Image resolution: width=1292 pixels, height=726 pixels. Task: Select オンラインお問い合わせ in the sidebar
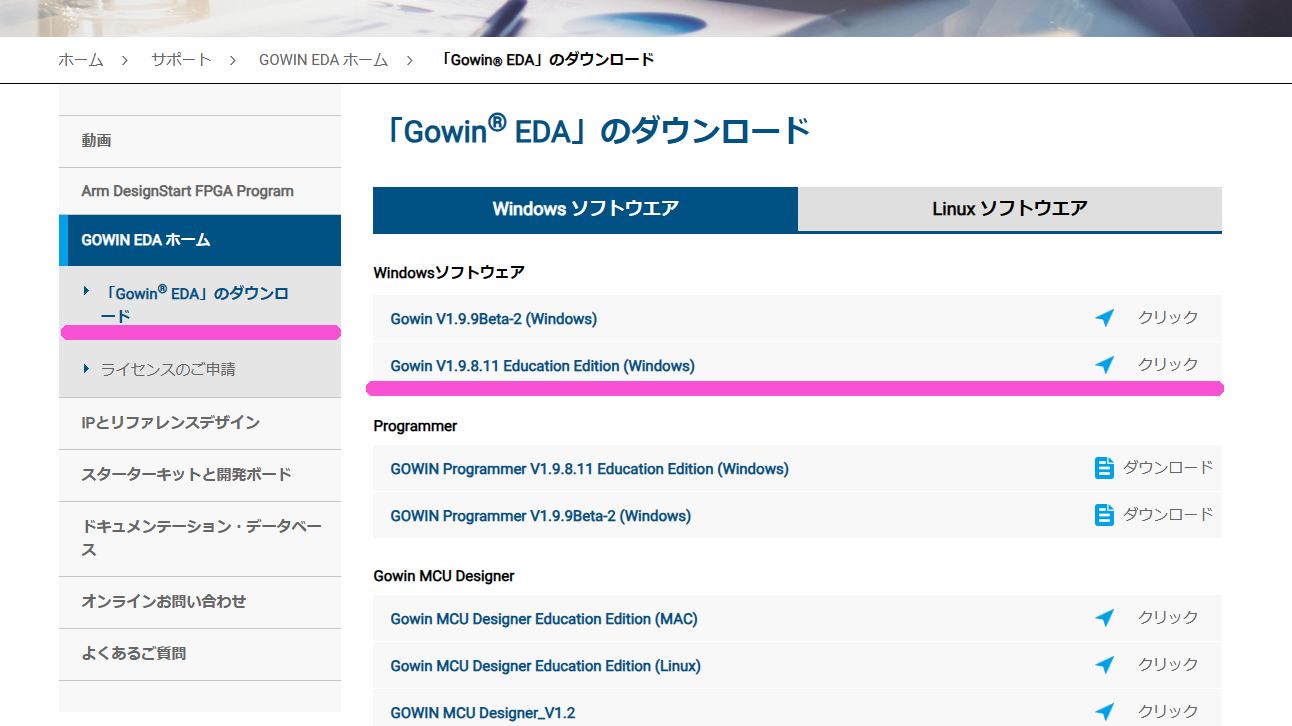pyautogui.click(x=200, y=602)
